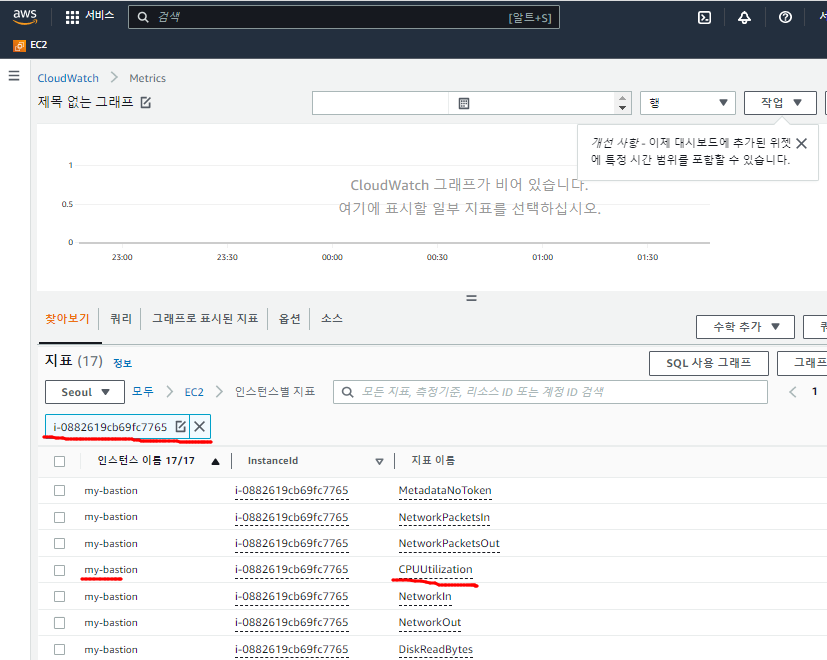
Task: Open the notifications bell icon
Action: (744, 17)
